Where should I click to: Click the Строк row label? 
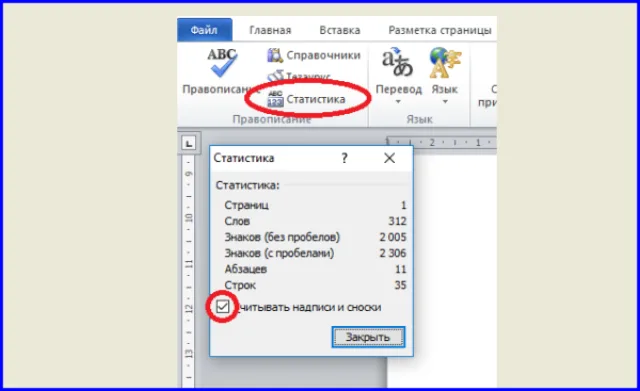point(240,285)
